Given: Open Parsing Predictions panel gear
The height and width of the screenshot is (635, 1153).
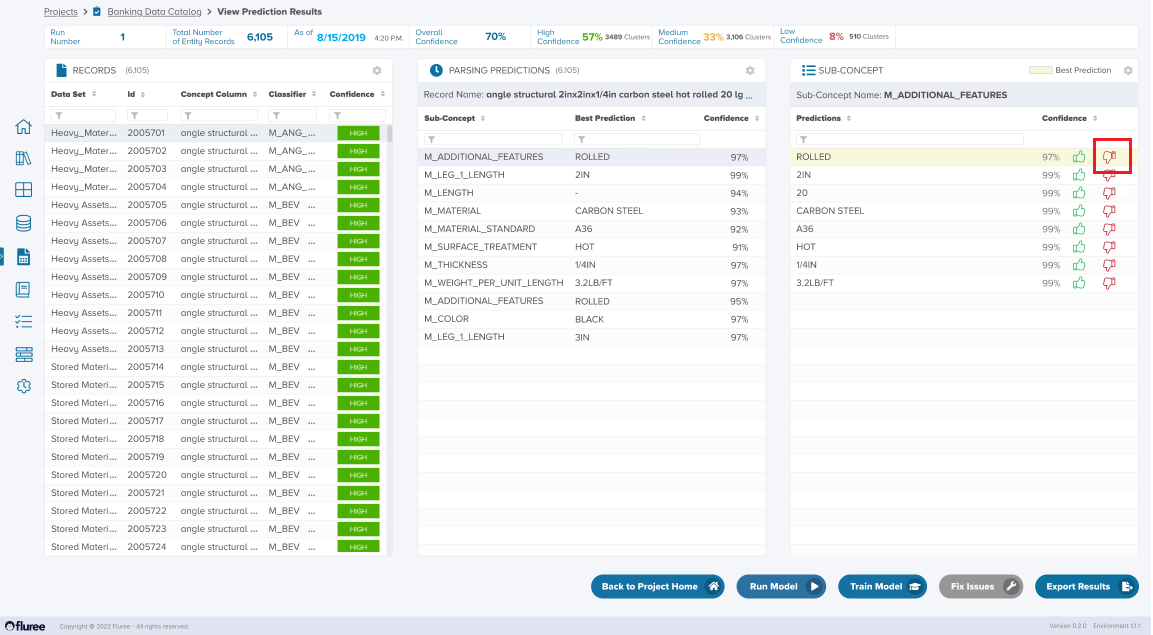Looking at the screenshot, I should 750,71.
